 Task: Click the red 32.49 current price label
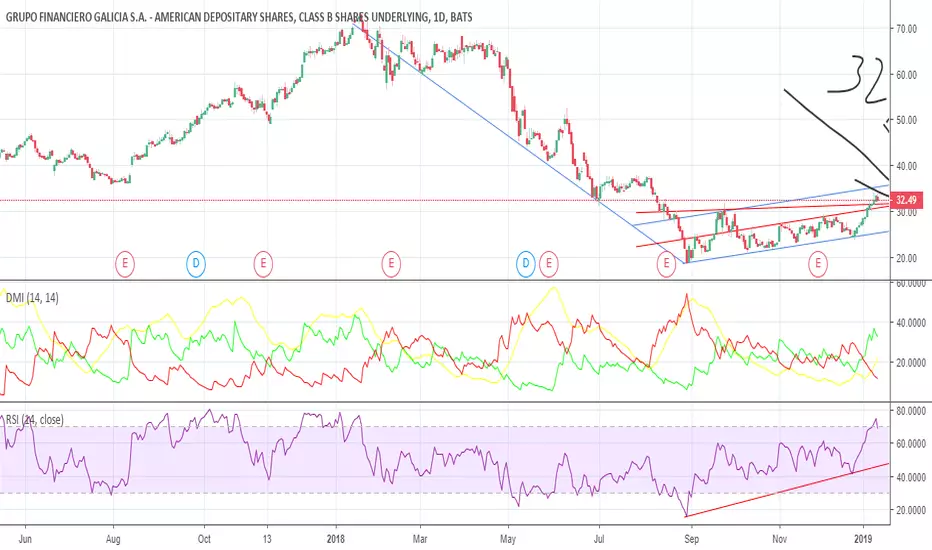906,200
